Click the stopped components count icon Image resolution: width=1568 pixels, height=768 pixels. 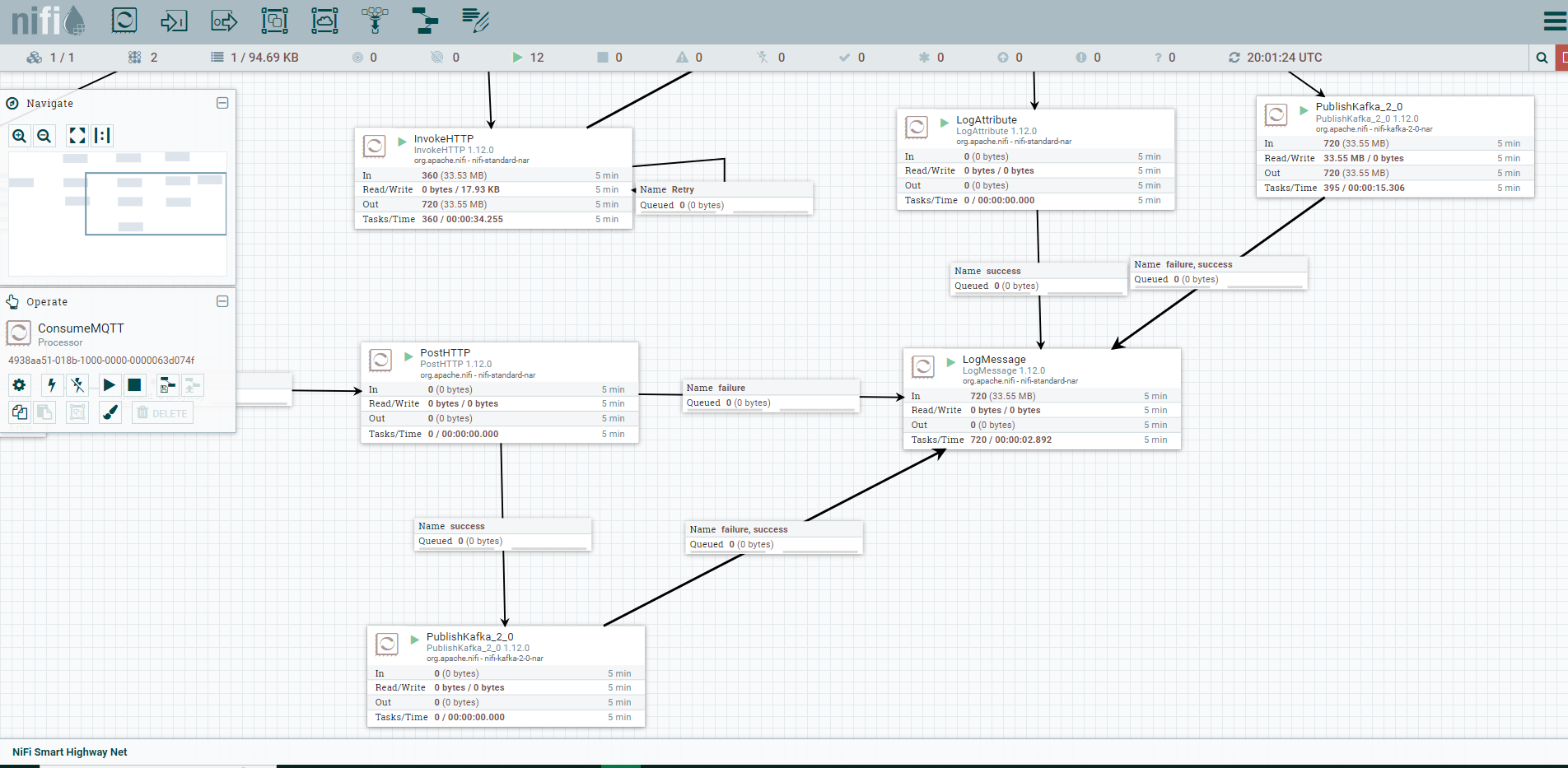tap(603, 58)
